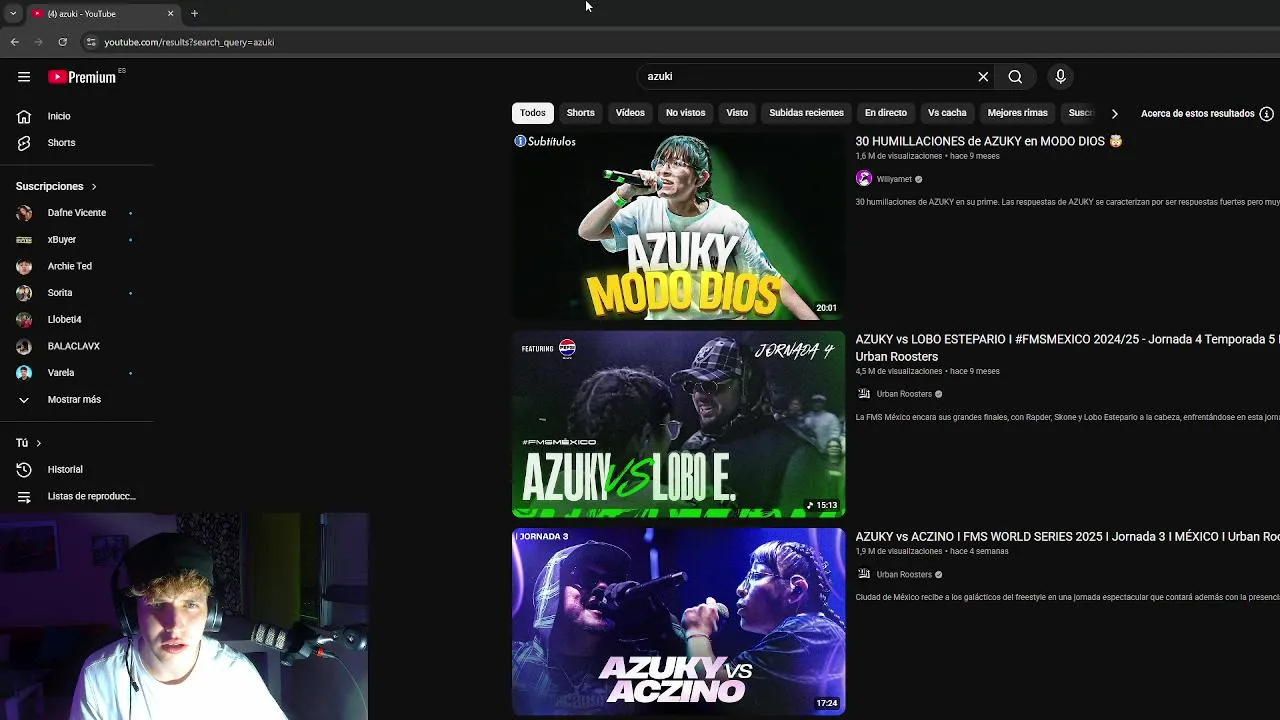
Task: Open AZUKY vs LOBO ESTEPARIO video title
Action: tap(1067, 348)
